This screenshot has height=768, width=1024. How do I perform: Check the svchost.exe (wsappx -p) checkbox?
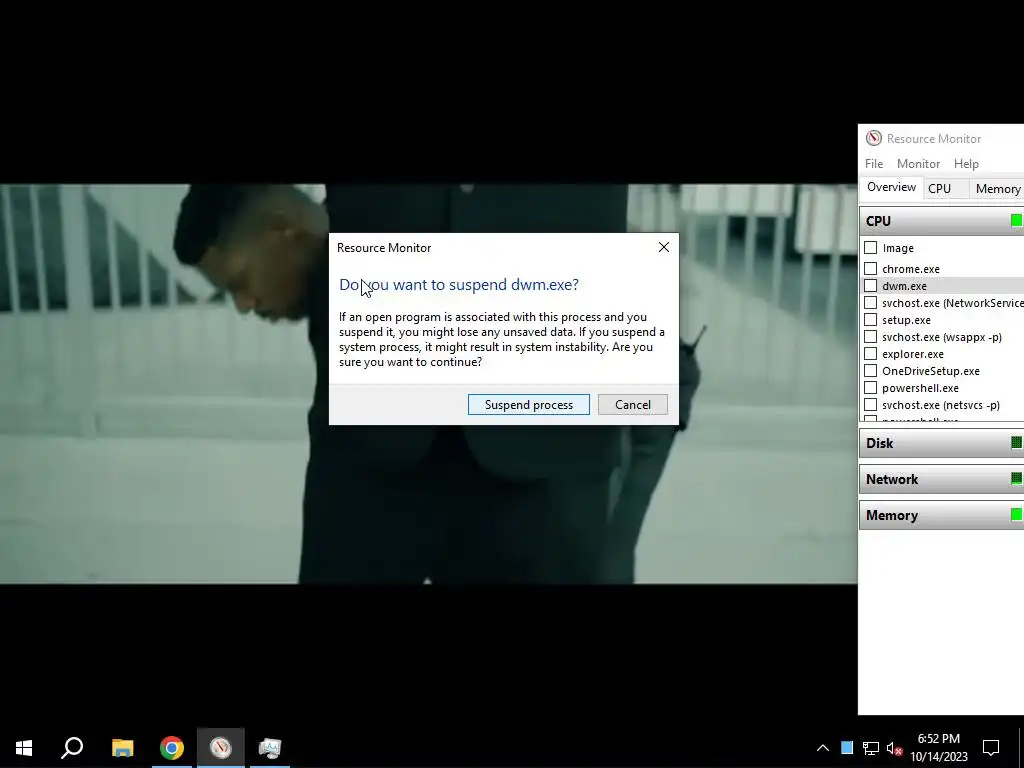click(871, 336)
